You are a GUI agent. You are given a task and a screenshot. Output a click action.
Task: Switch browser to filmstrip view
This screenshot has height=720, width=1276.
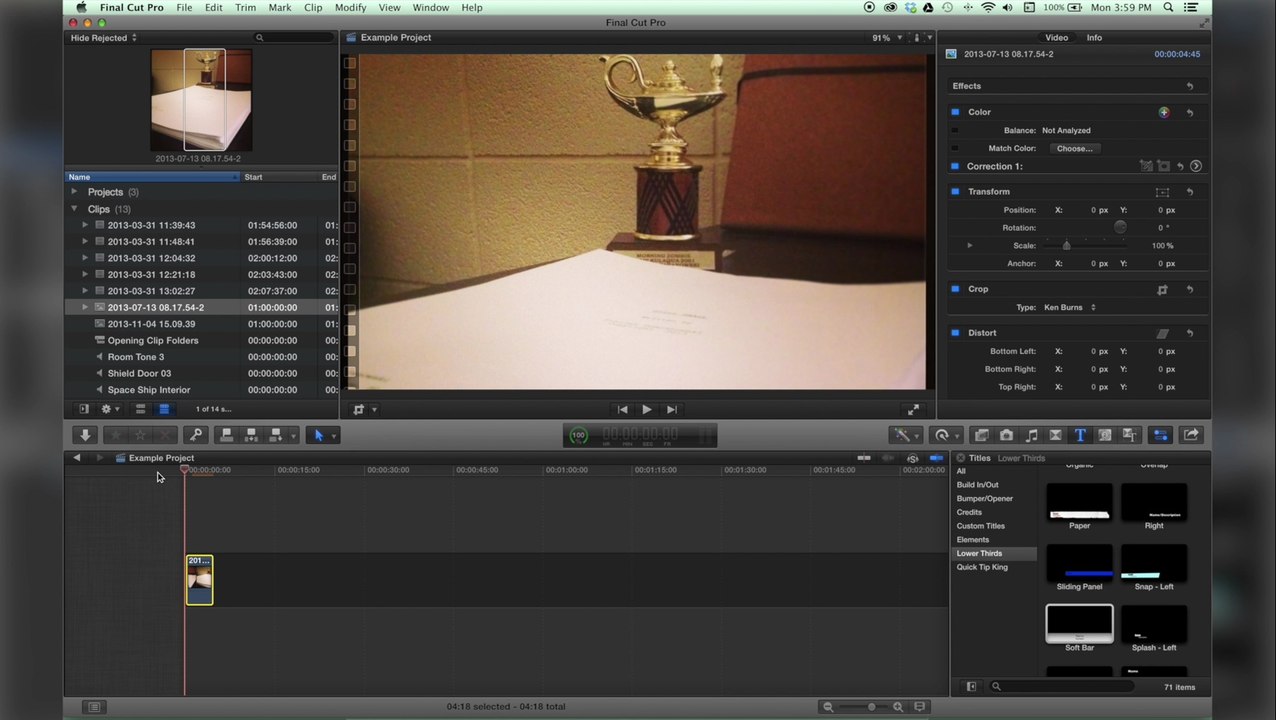pyautogui.click(x=140, y=409)
